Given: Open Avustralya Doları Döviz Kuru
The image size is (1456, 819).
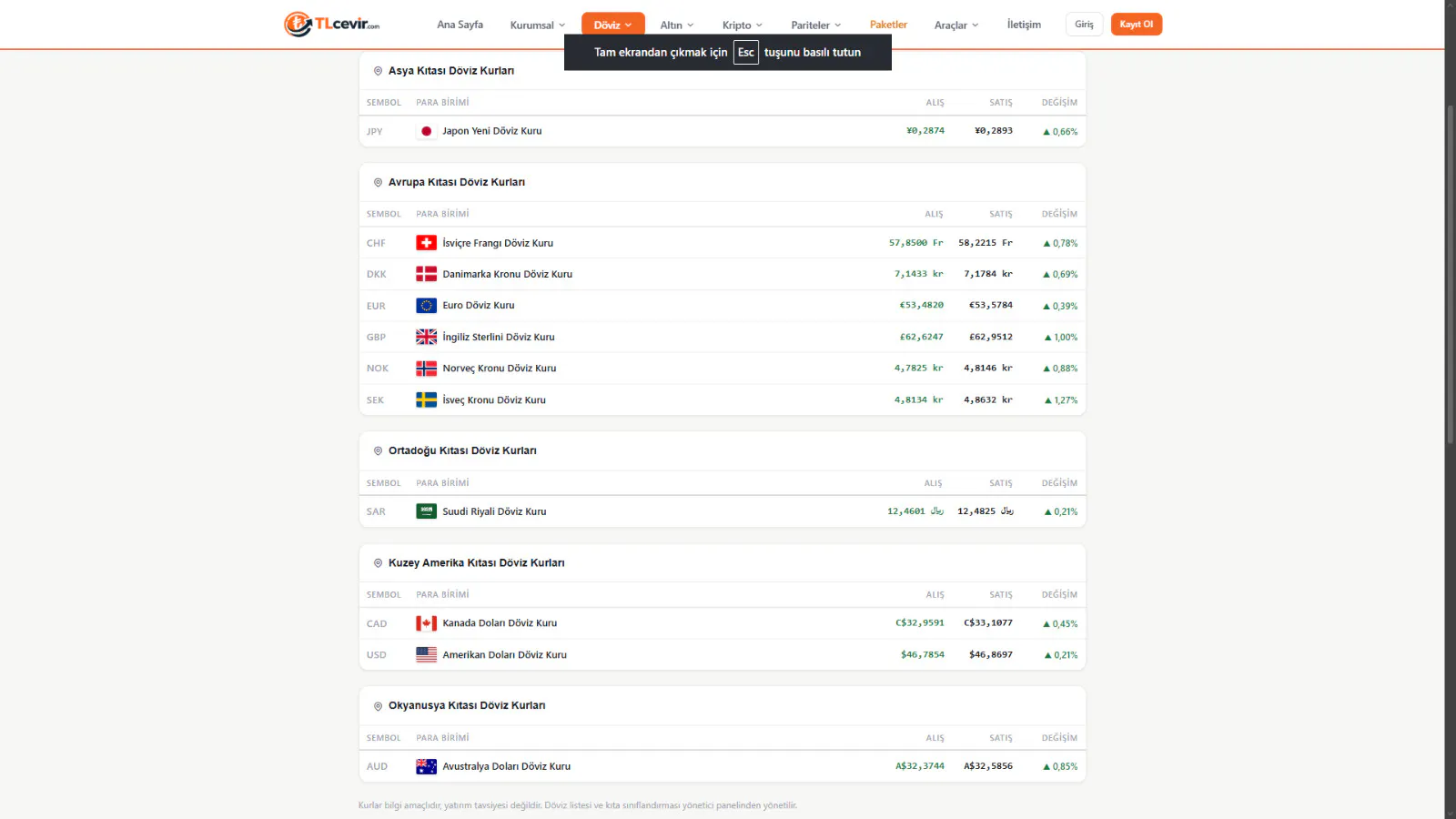Looking at the screenshot, I should 507,766.
